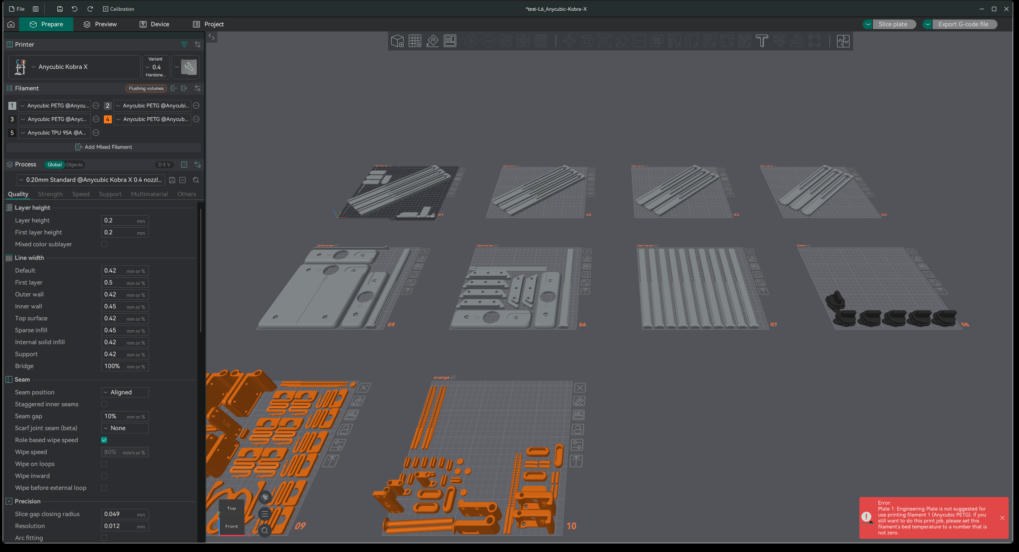Open Scarf joint seam None dropdown

[x=125, y=428]
